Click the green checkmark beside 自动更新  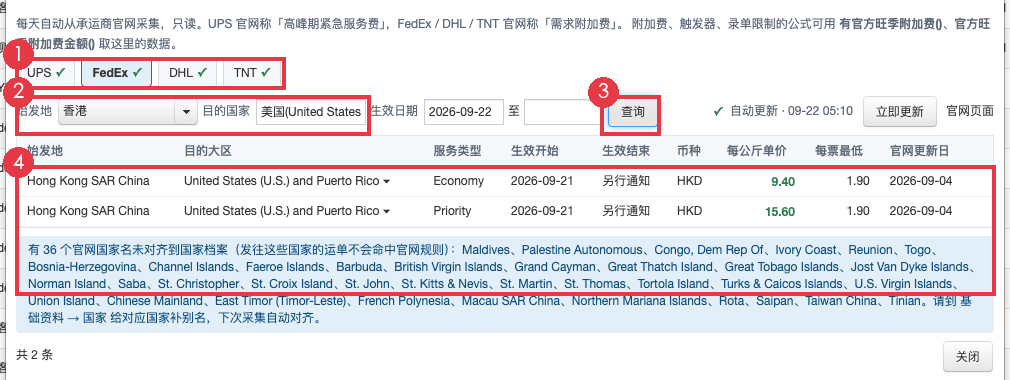[x=718, y=111]
